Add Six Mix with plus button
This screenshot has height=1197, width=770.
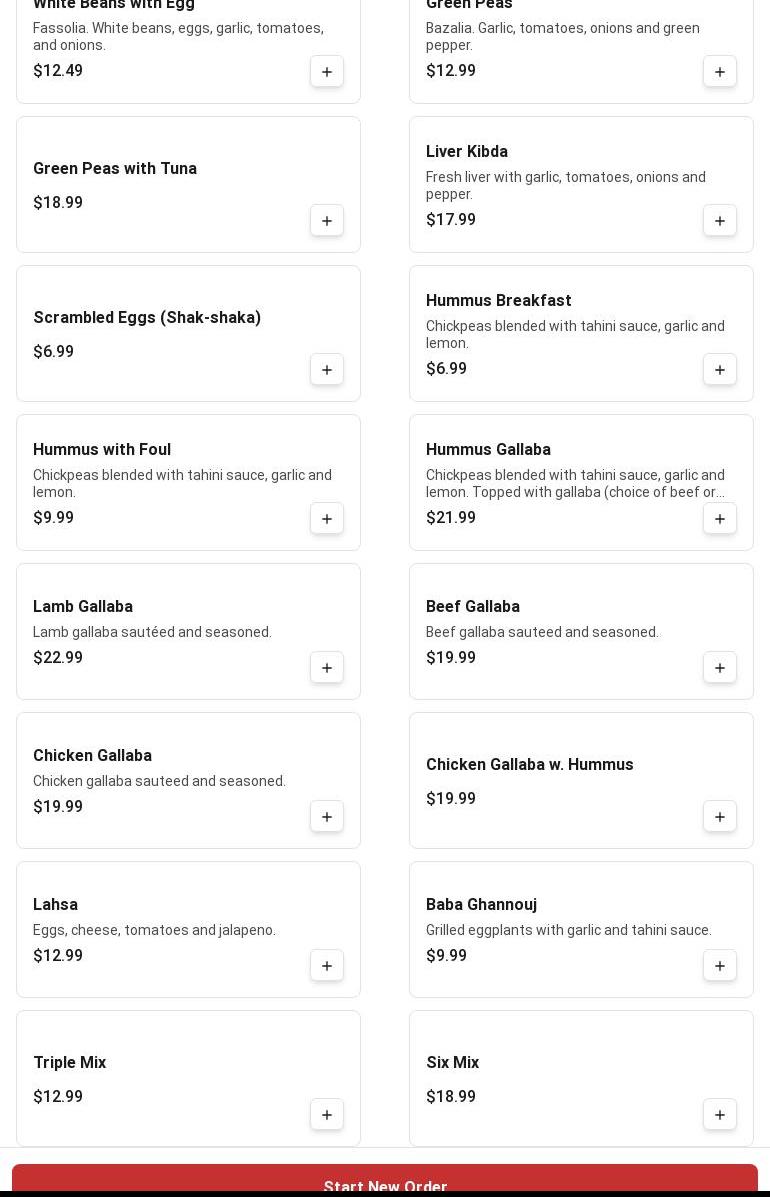[x=720, y=1114]
